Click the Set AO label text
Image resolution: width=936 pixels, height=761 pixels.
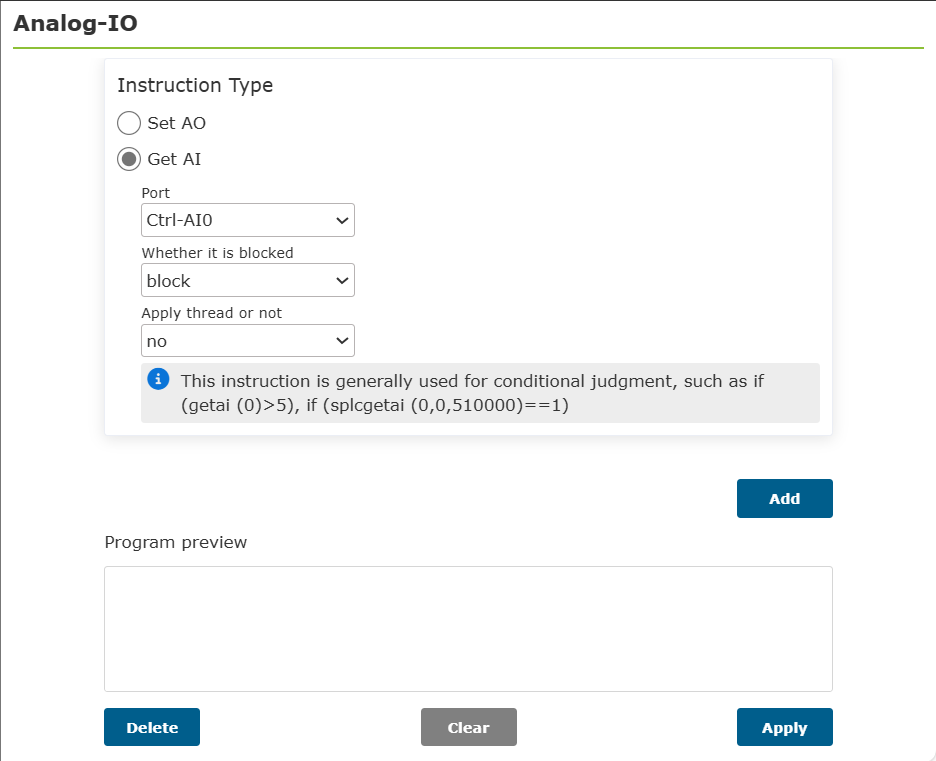(x=177, y=123)
